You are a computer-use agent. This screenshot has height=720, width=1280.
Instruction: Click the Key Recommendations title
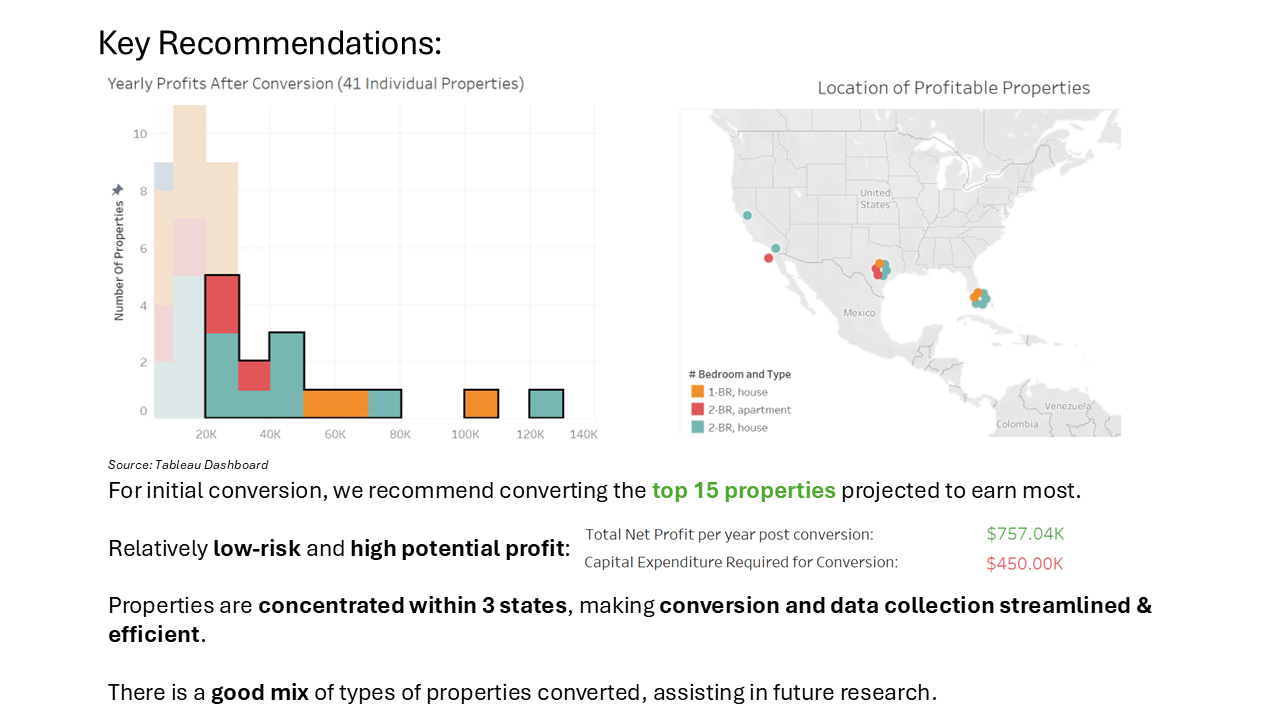click(270, 43)
